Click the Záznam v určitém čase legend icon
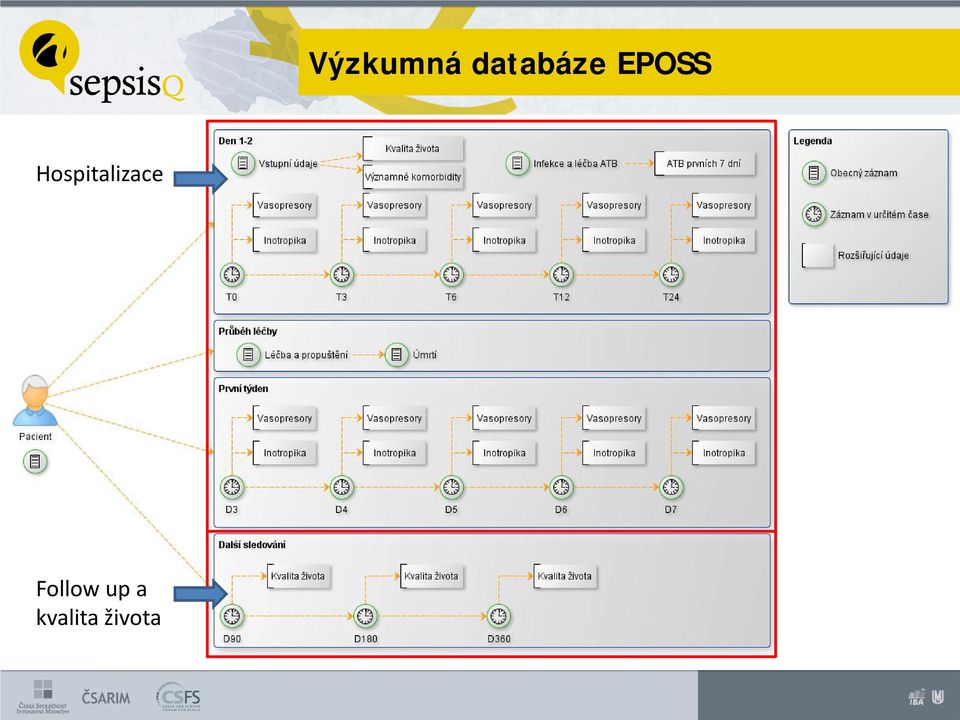This screenshot has height=720, width=960. pos(814,214)
